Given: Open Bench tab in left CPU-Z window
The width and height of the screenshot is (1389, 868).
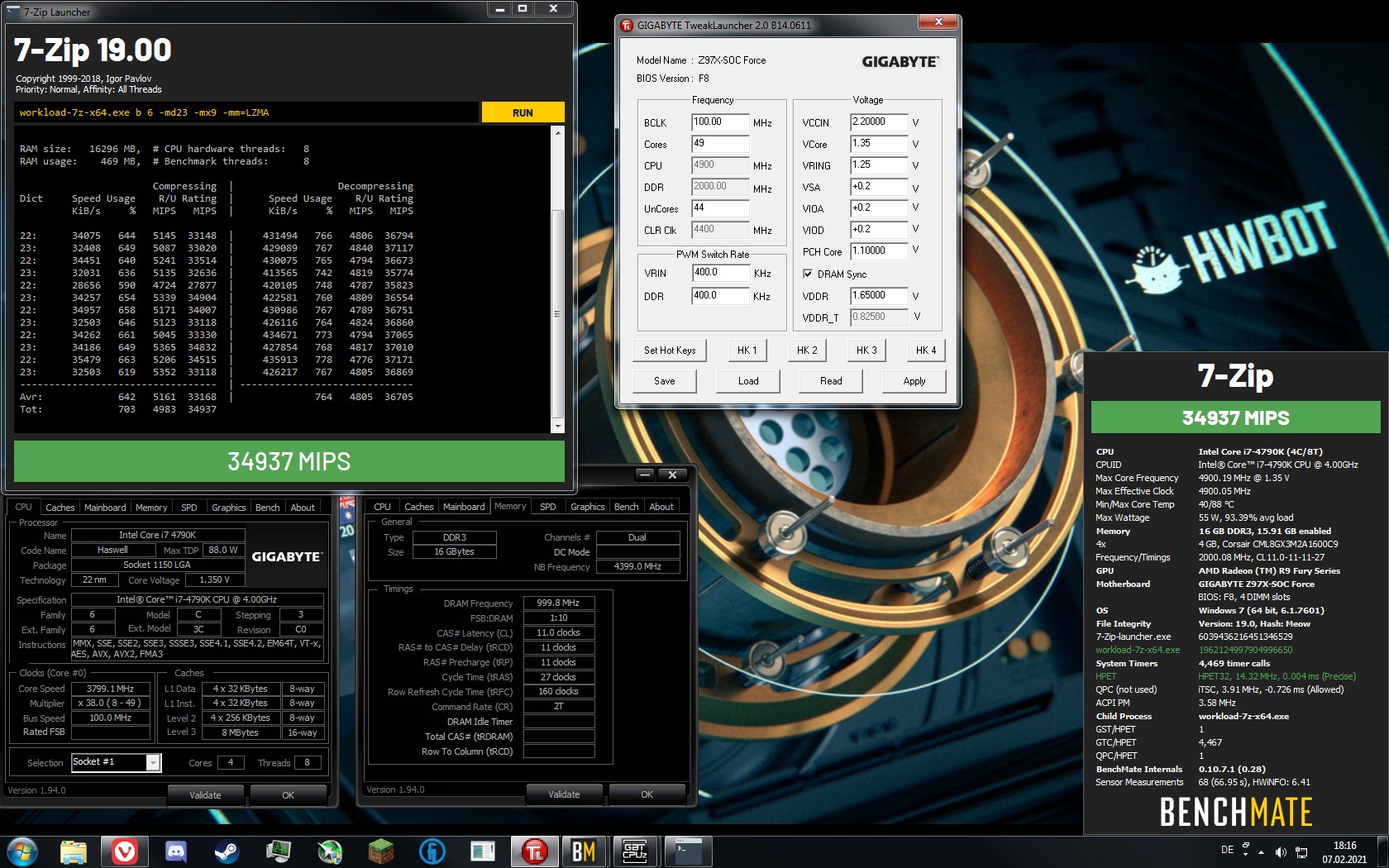Looking at the screenshot, I should click(267, 508).
